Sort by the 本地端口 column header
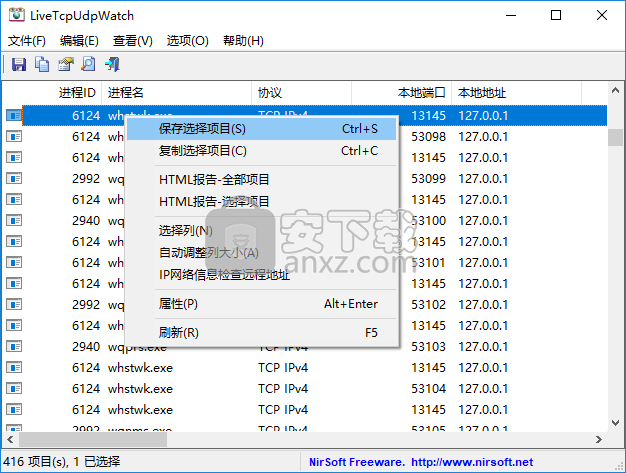 pos(401,93)
